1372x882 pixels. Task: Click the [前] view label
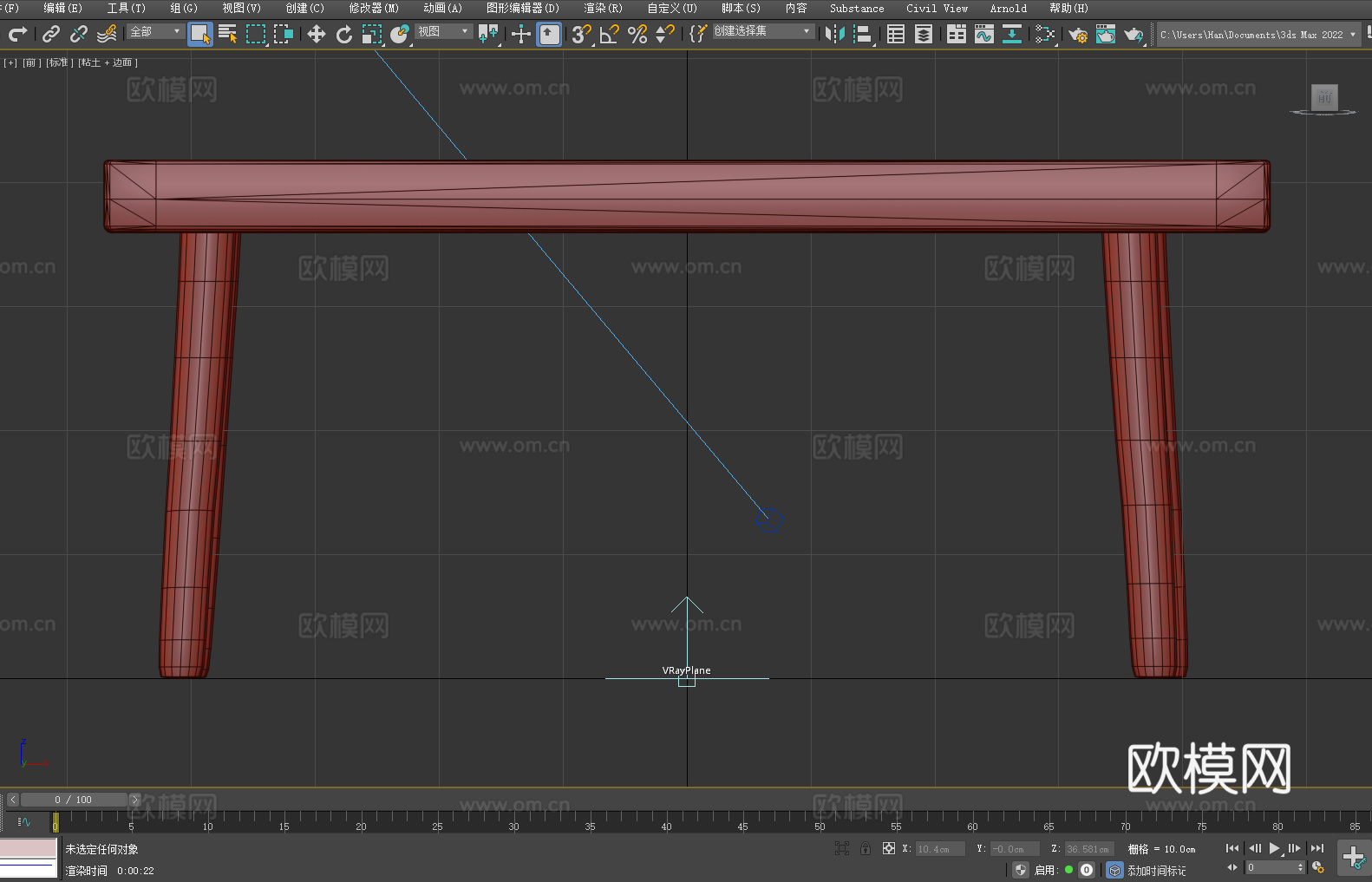pyautogui.click(x=30, y=62)
